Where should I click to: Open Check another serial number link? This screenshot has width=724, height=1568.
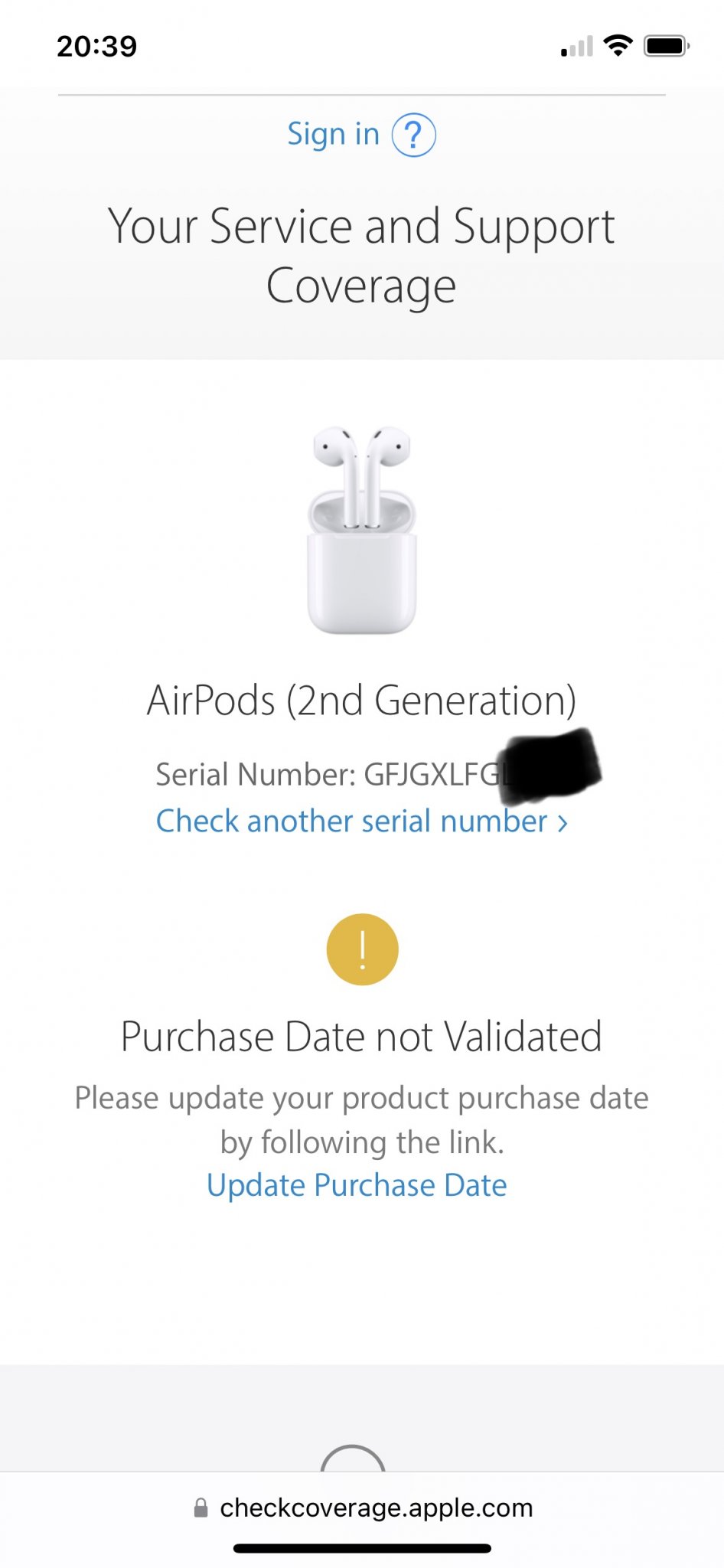coord(351,821)
